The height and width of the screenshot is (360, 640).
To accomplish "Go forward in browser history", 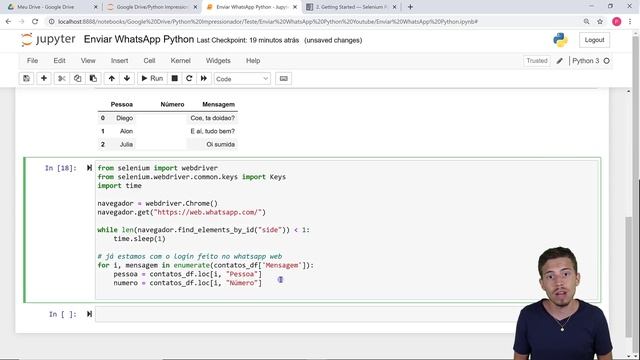I will (x=22, y=22).
